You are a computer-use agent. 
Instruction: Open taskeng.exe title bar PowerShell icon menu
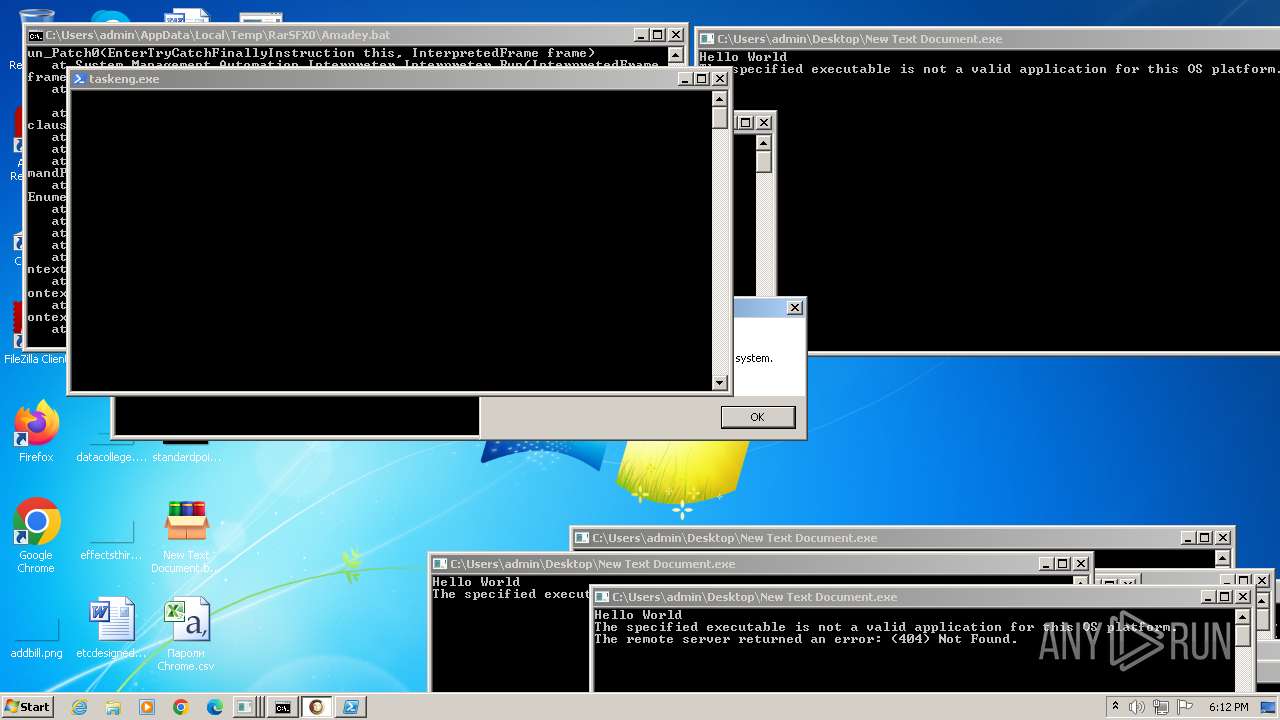click(79, 78)
